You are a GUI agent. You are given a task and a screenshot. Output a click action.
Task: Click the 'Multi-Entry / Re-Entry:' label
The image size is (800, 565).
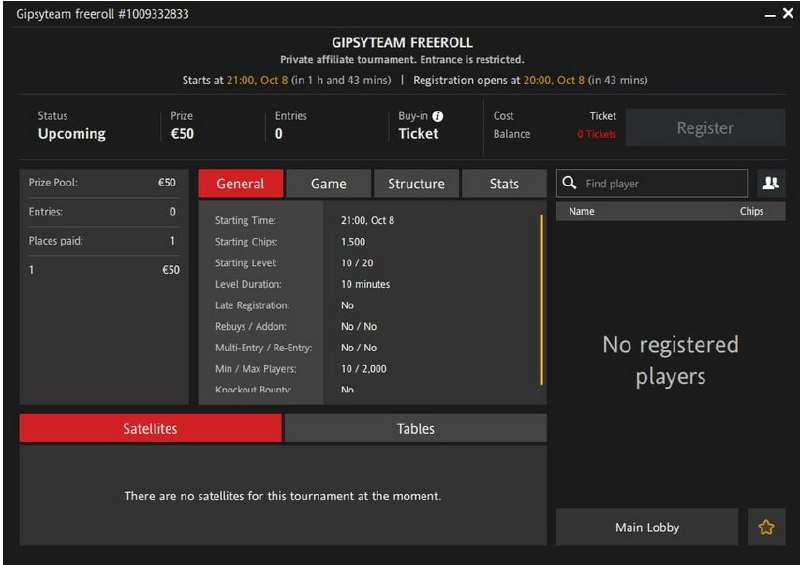coord(263,348)
